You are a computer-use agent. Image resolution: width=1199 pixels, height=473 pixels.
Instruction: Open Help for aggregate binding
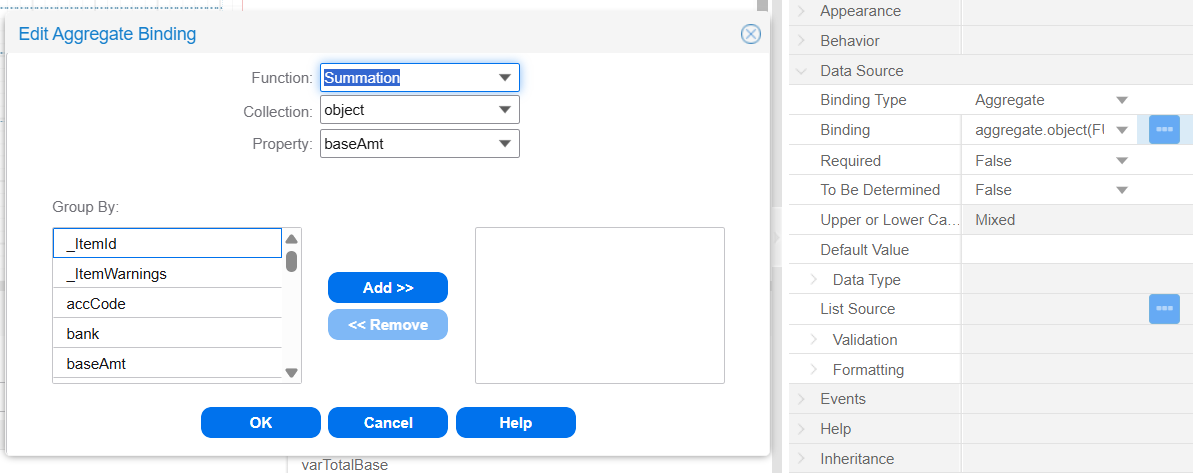515,423
